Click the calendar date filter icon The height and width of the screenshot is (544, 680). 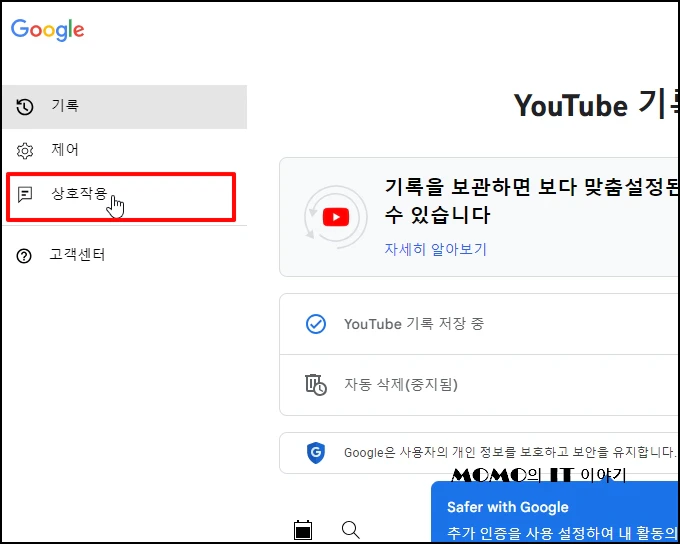303,530
